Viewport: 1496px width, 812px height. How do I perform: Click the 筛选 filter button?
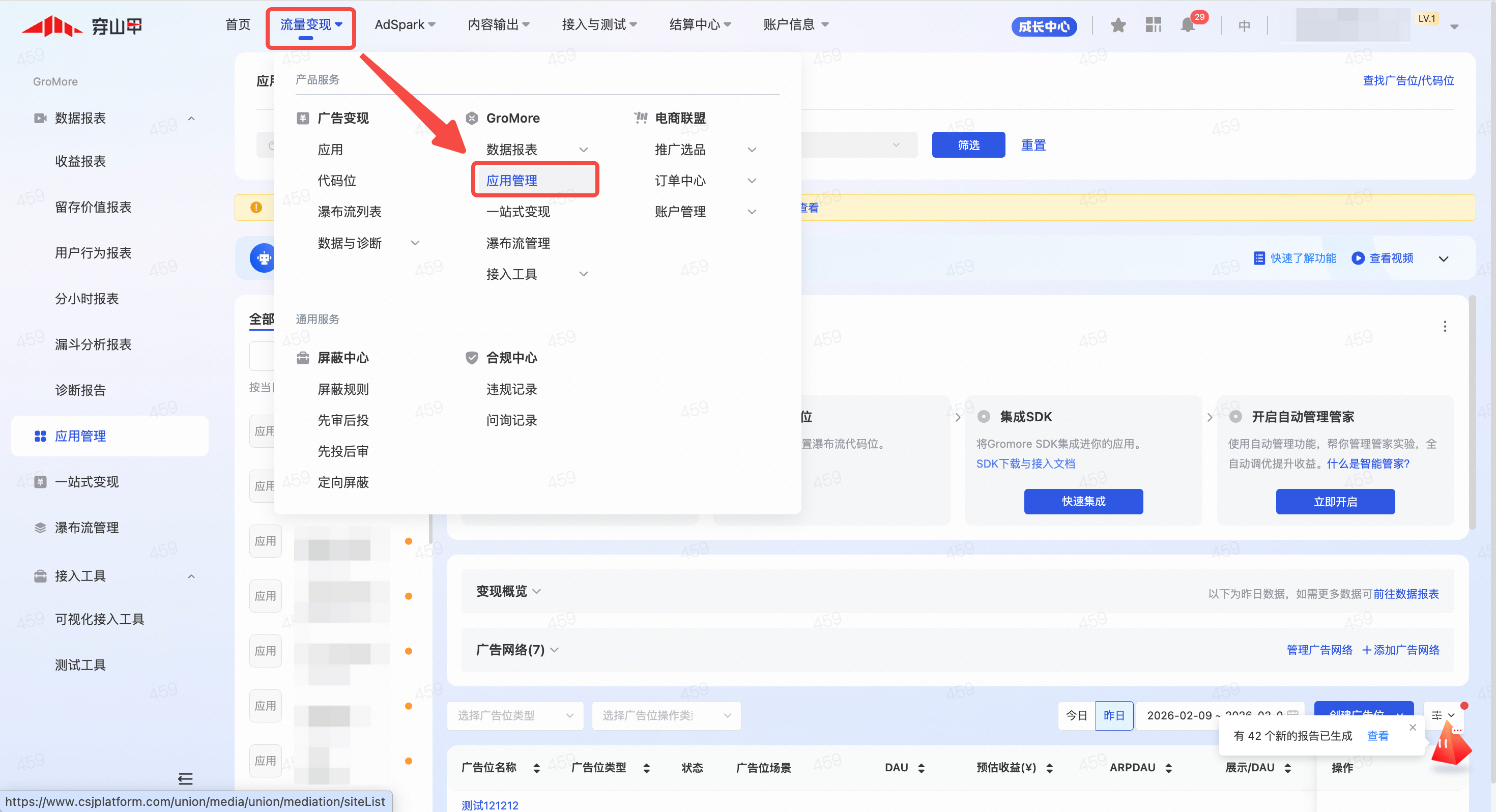(x=968, y=144)
